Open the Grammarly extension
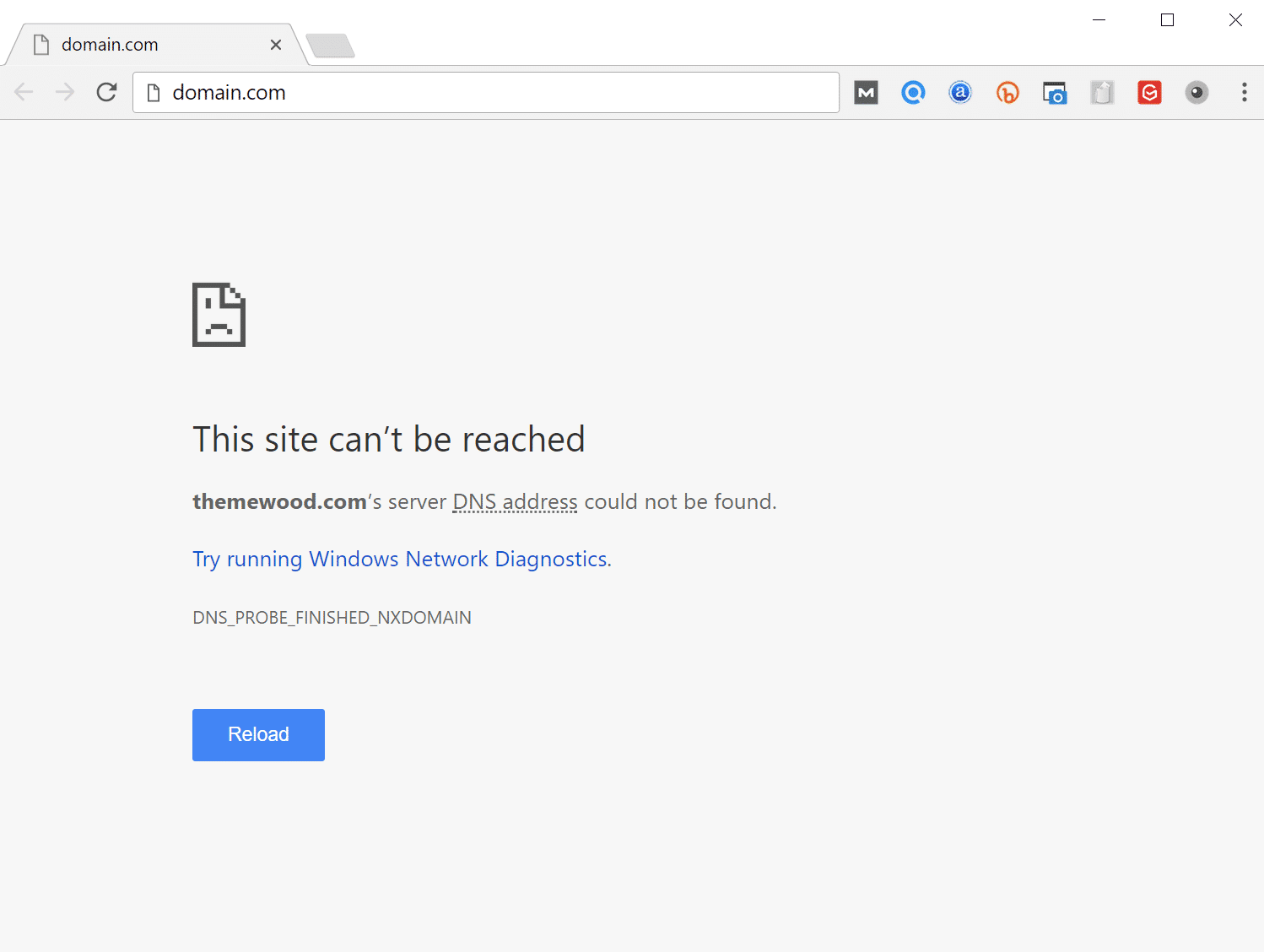The width and height of the screenshot is (1264, 952). (x=1148, y=92)
